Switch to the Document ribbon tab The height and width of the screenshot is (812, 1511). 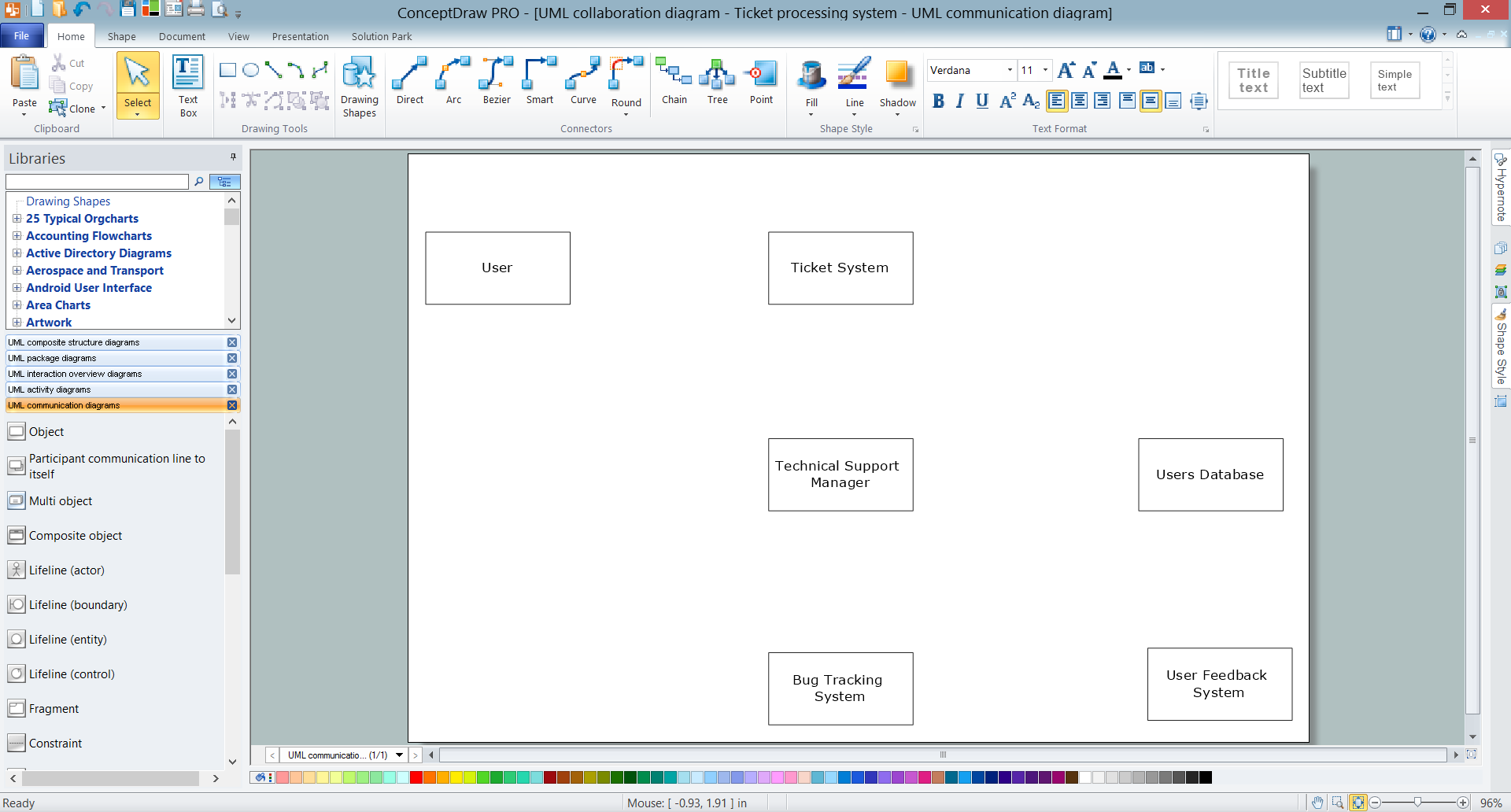pos(182,36)
